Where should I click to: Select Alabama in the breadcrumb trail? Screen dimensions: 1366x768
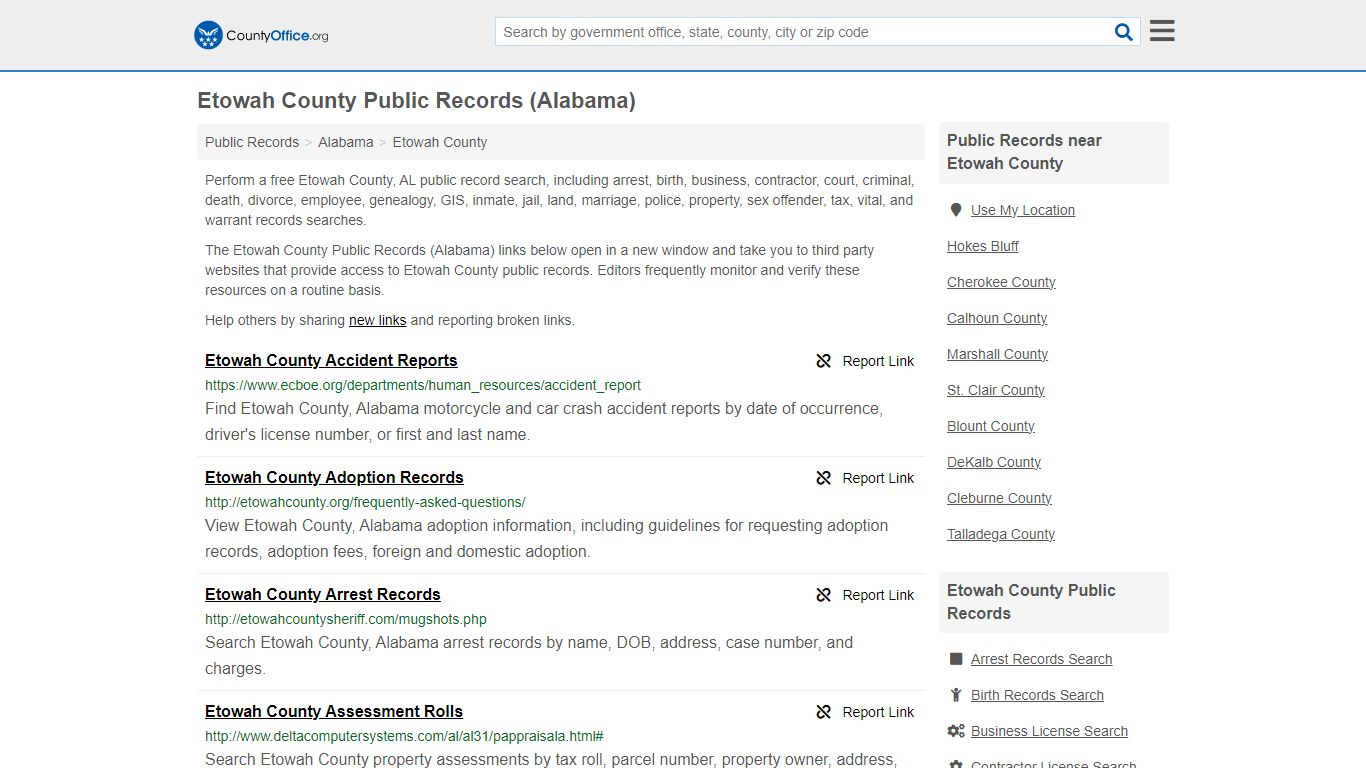coord(345,142)
